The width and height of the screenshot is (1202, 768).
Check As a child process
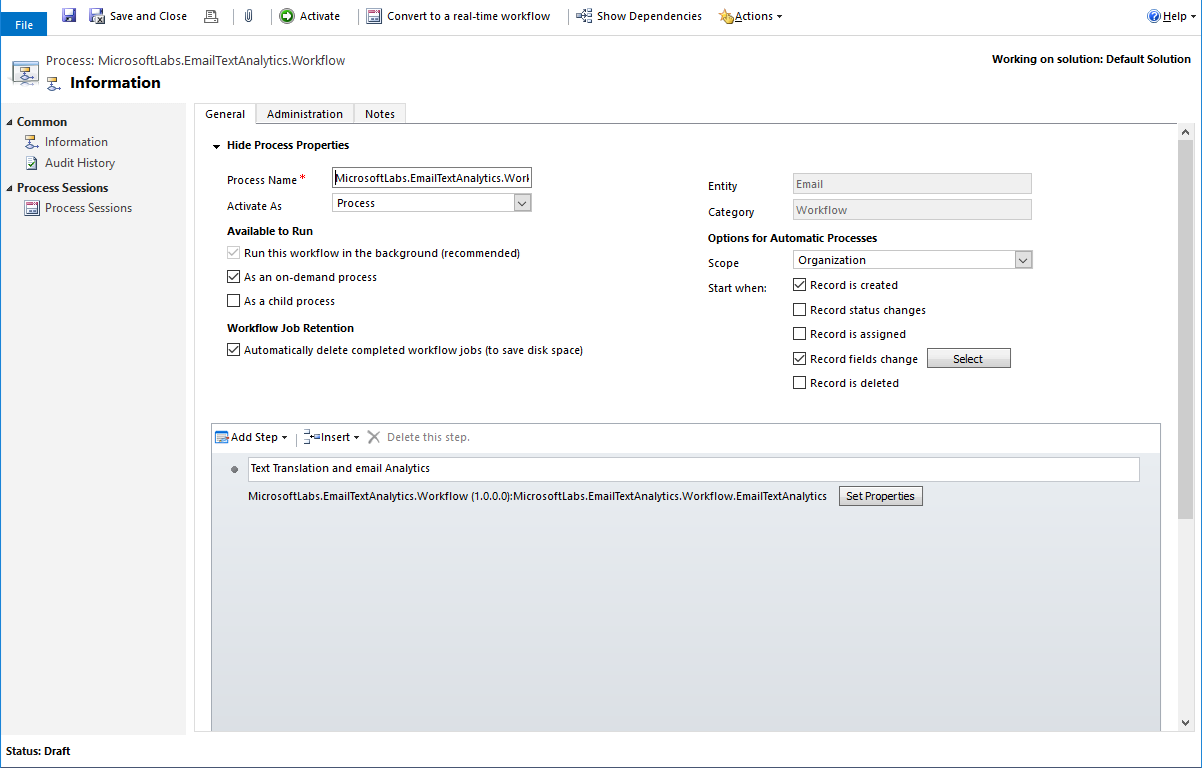[234, 301]
